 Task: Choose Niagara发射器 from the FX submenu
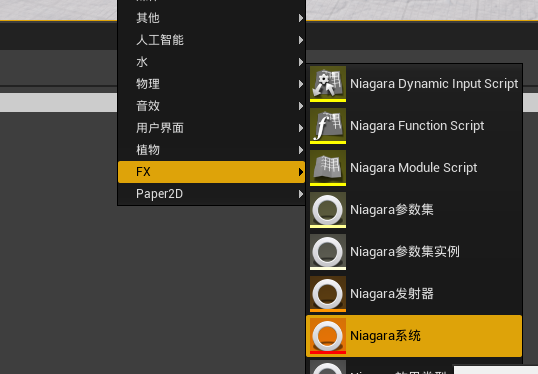pos(414,294)
